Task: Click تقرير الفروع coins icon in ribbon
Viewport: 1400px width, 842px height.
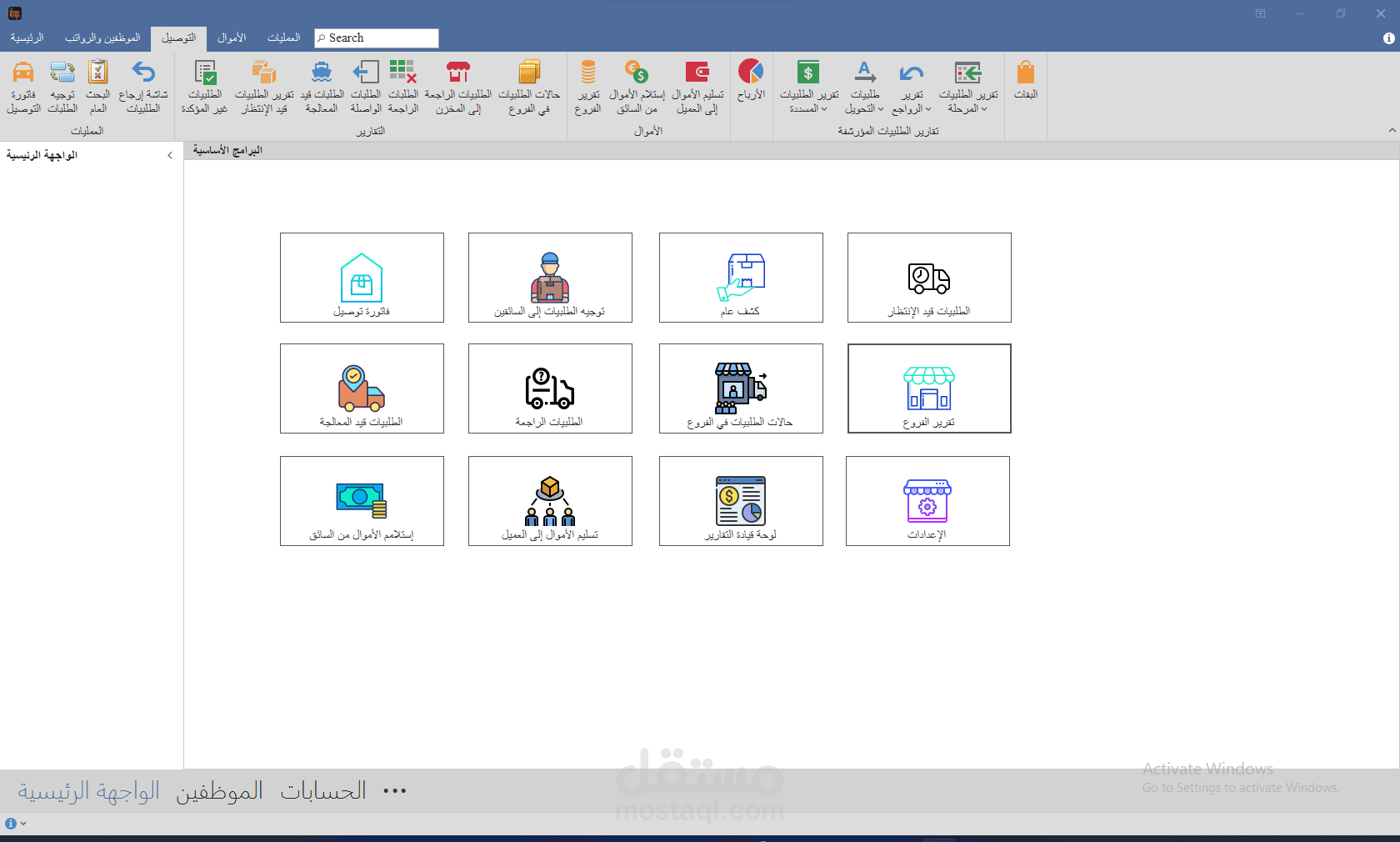Action: tap(588, 72)
